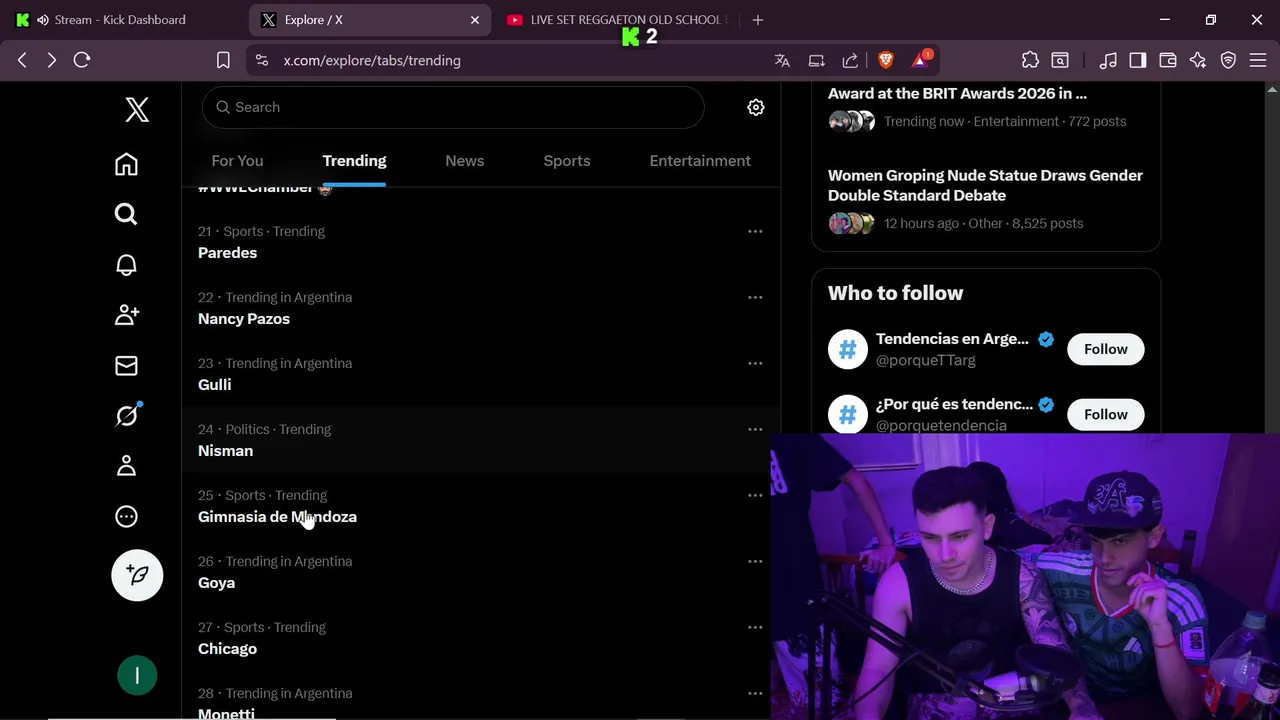1280x720 pixels.
Task: Open the Chicago trending topic
Action: (x=481, y=637)
